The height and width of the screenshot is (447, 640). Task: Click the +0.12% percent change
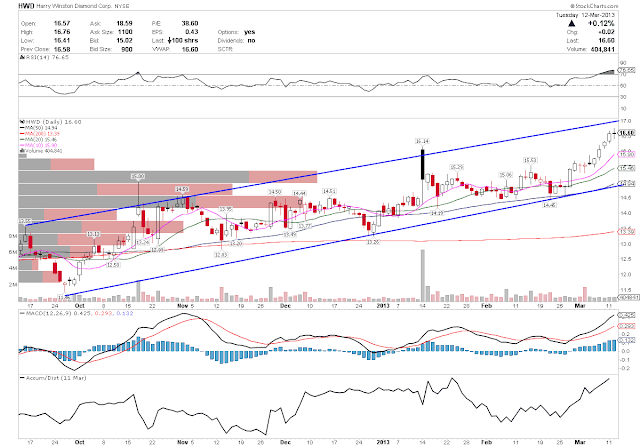tap(601, 23)
